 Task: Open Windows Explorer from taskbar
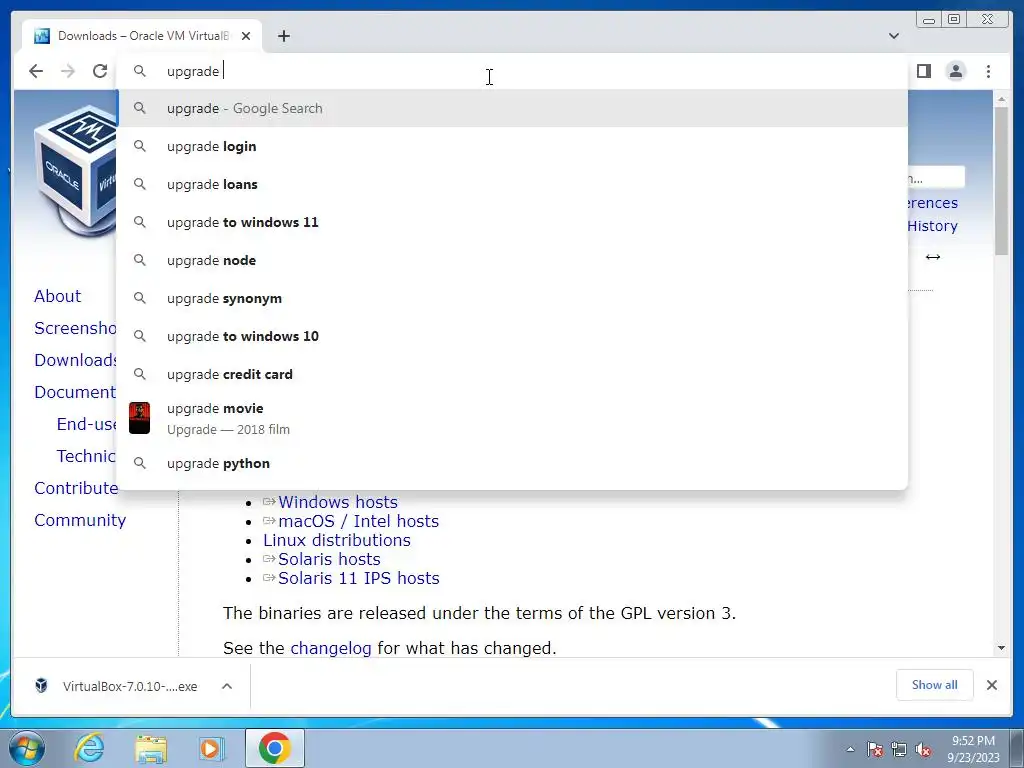click(151, 748)
